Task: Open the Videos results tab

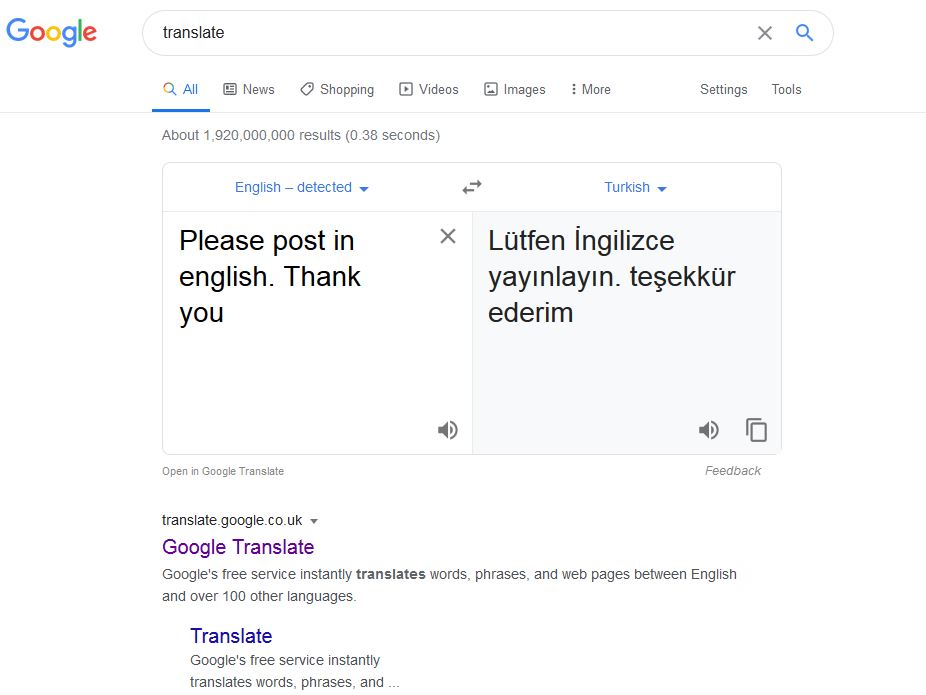Action: (429, 89)
